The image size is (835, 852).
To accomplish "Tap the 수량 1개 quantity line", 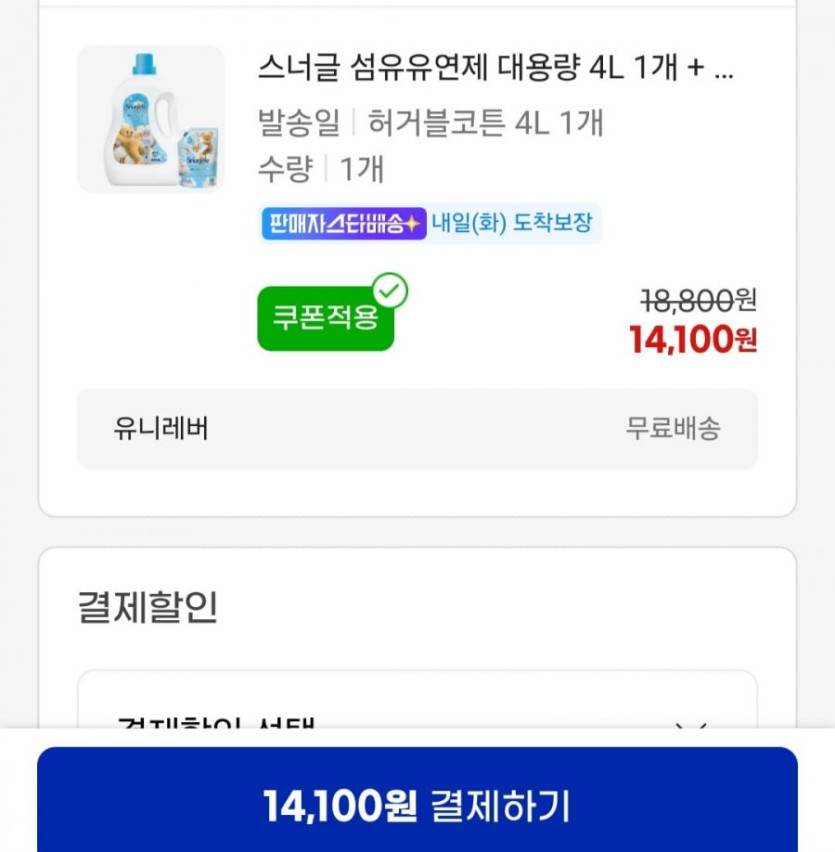I will coord(320,169).
